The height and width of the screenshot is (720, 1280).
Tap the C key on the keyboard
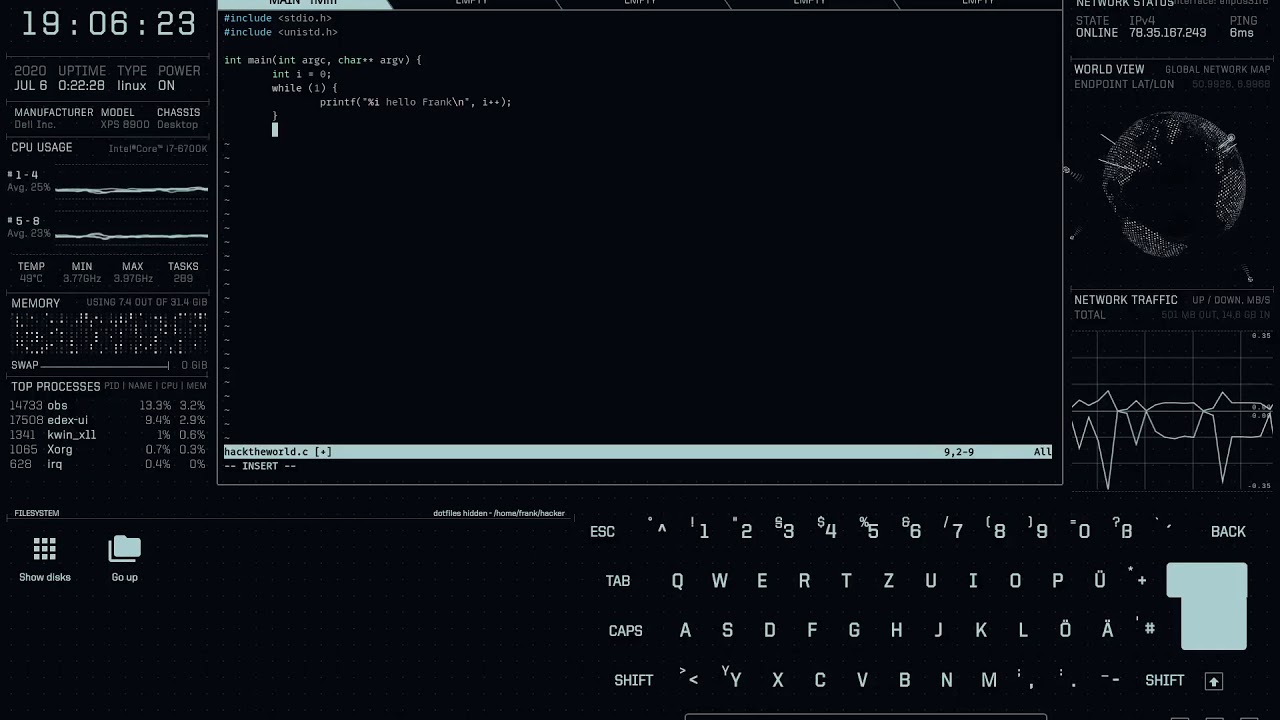(x=820, y=680)
